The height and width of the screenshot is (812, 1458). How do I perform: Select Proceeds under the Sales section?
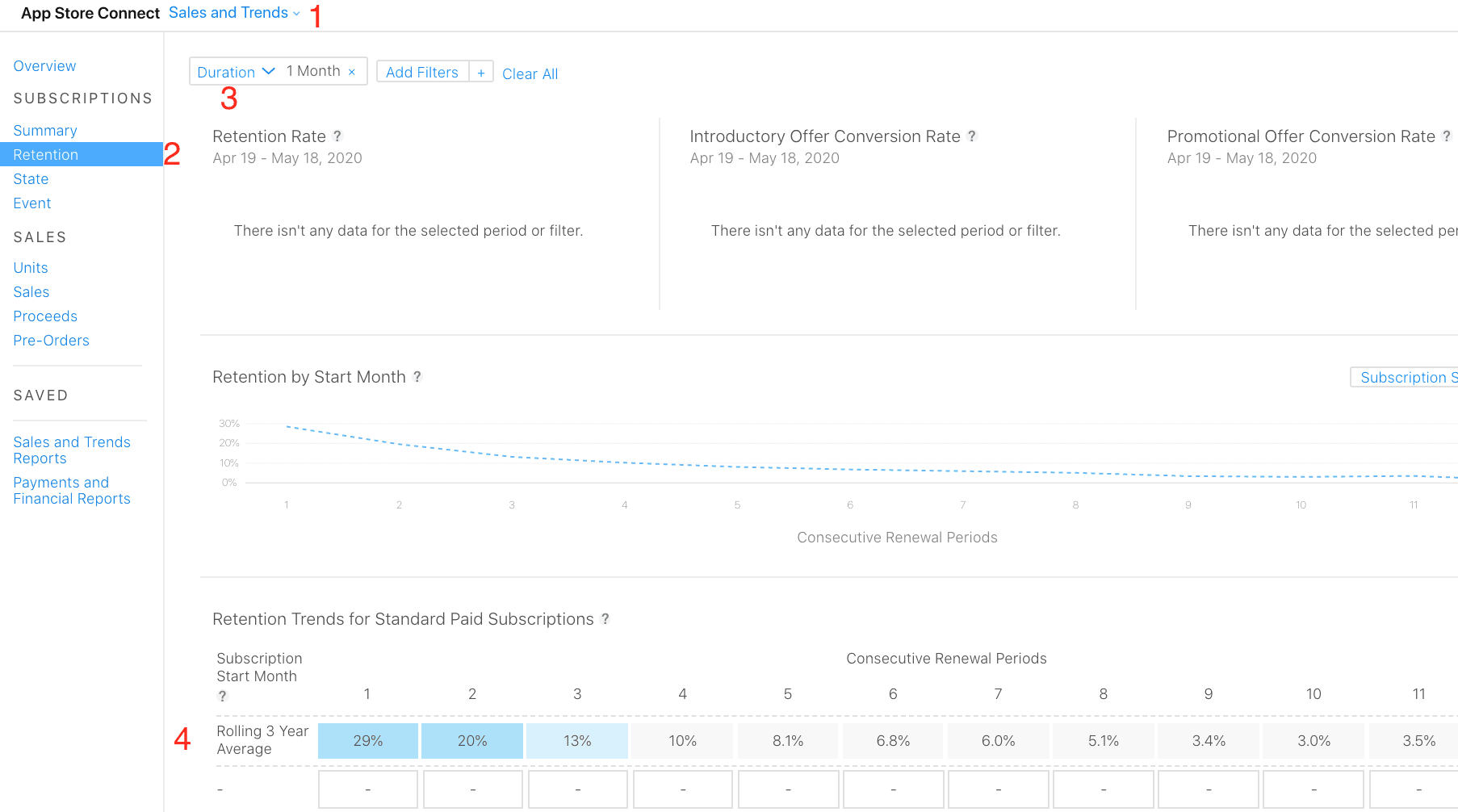45,316
